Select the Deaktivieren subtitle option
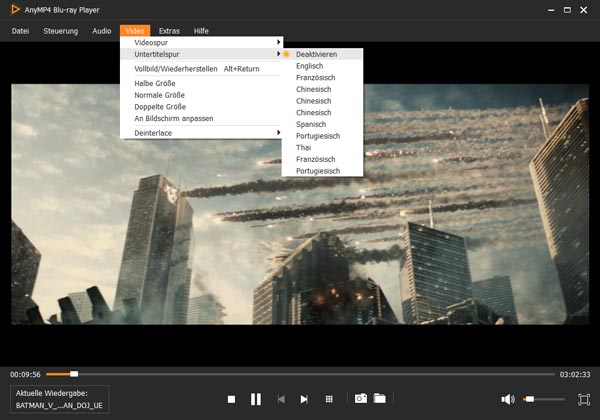Image resolution: width=600 pixels, height=420 pixels. pos(322,54)
